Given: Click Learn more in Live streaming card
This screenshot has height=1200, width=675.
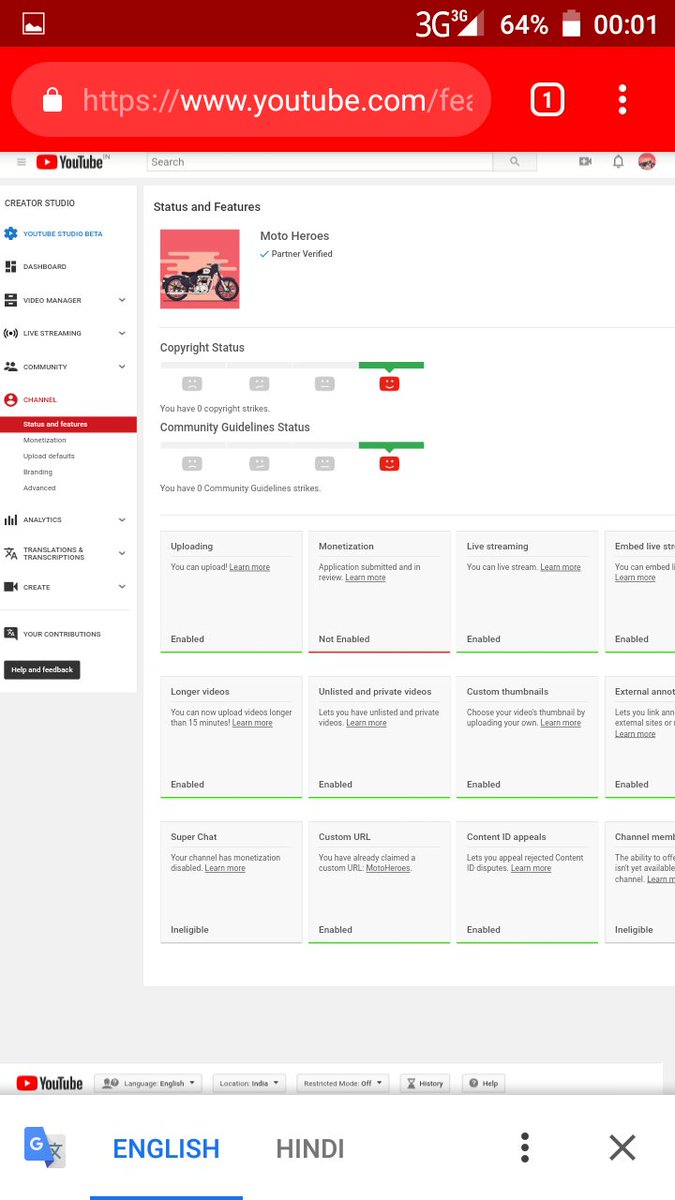Looking at the screenshot, I should (560, 567).
